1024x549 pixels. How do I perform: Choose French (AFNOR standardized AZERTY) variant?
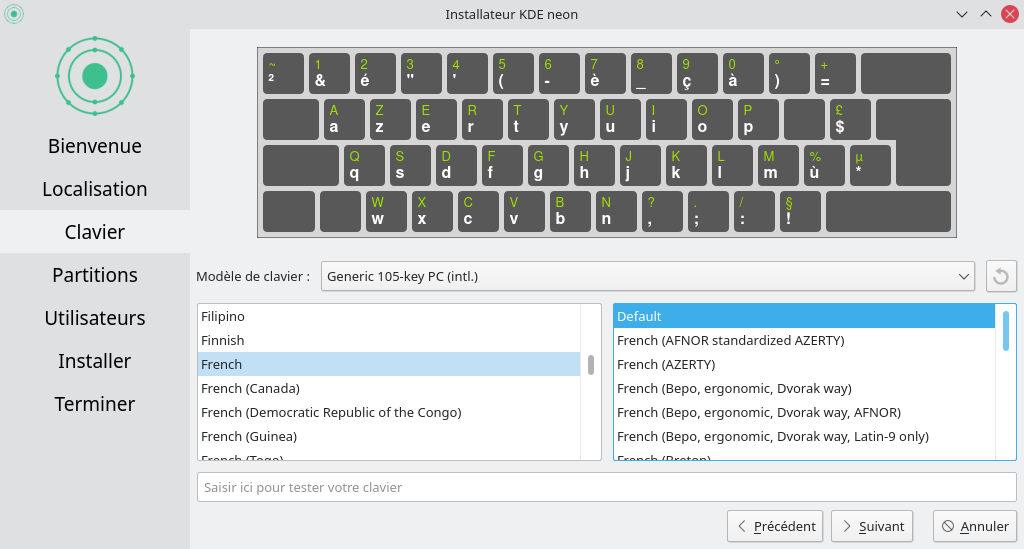pyautogui.click(x=804, y=340)
